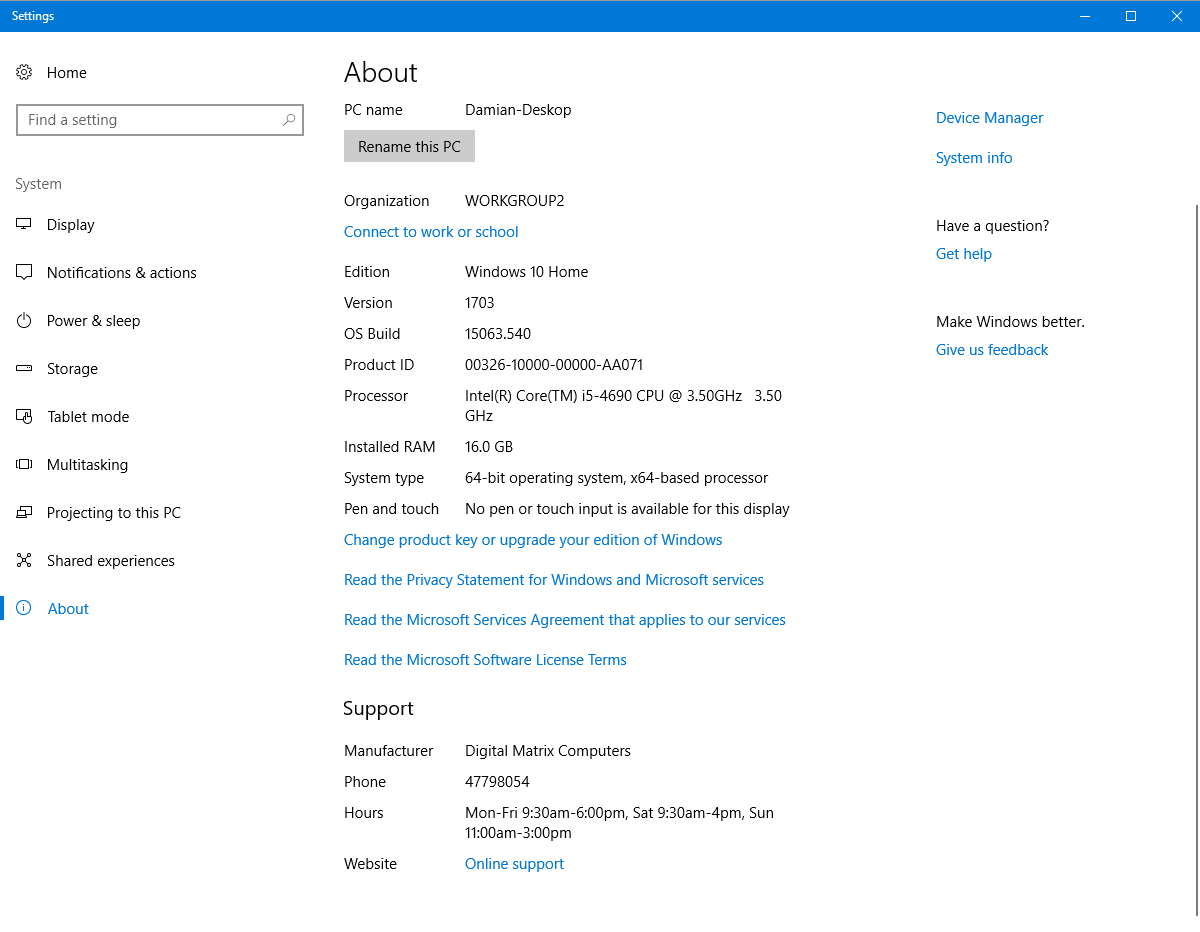The width and height of the screenshot is (1200, 932).
Task: Click Windows 10 Home edition text
Action: pyautogui.click(x=526, y=272)
